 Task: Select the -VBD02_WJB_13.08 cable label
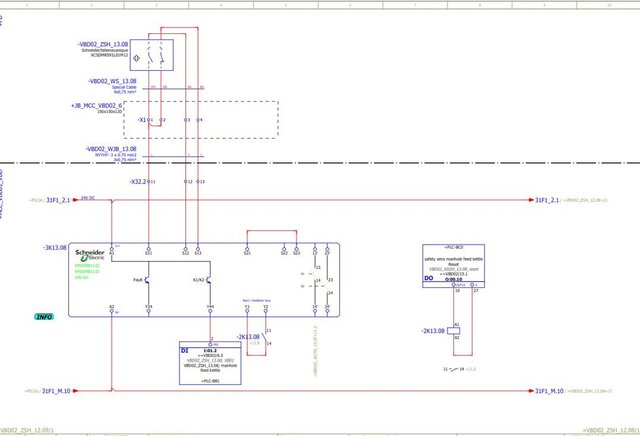(x=110, y=149)
